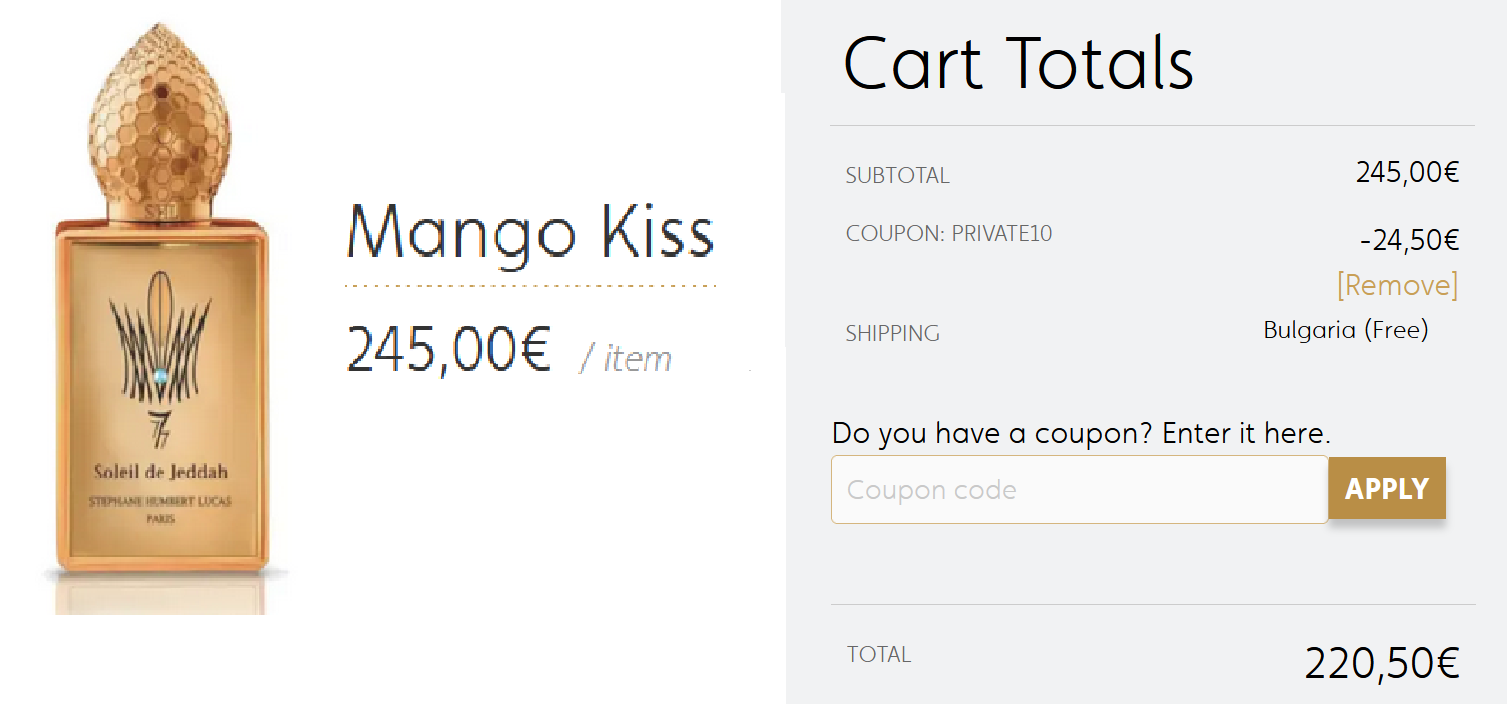Click the Soleil de Jeddah bottle label text
Screen dimensions: 1507x704
coord(162,472)
